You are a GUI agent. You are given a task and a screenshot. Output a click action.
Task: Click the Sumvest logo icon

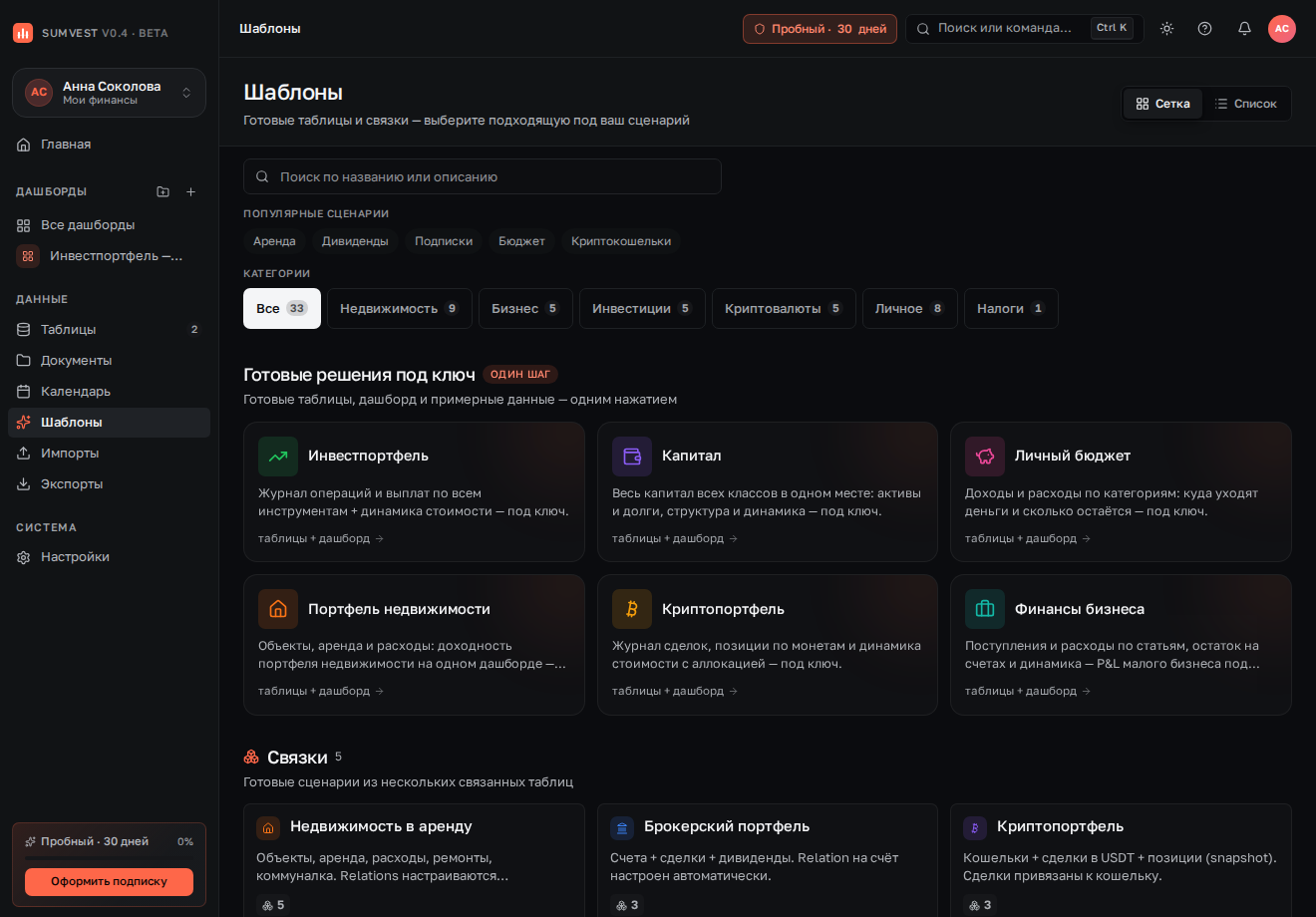(x=23, y=33)
